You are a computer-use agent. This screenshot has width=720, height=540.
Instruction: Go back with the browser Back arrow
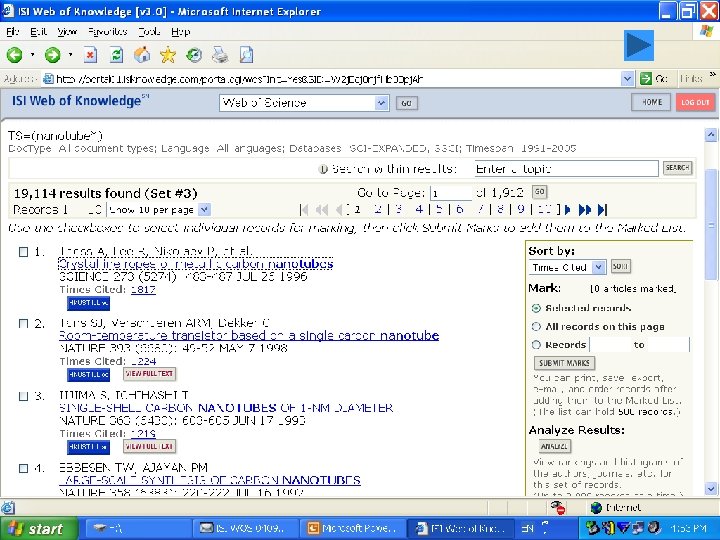point(15,55)
